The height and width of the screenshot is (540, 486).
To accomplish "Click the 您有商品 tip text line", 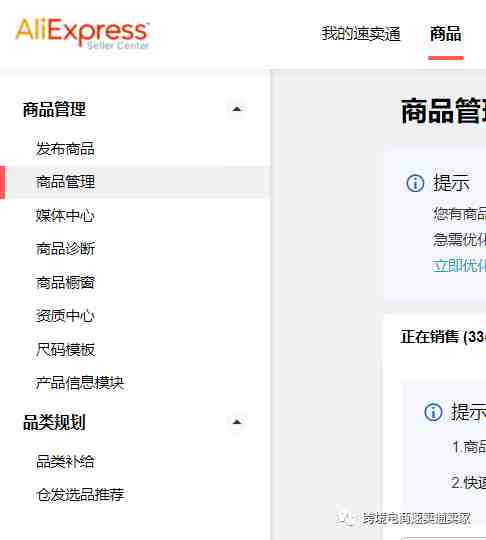I will (459, 214).
